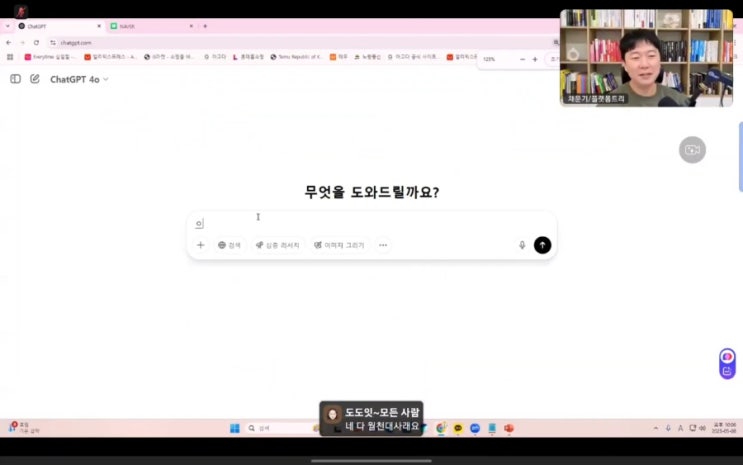The height and width of the screenshot is (465, 743).
Task: Click the presenter webcam thumbnail
Action: click(x=646, y=58)
